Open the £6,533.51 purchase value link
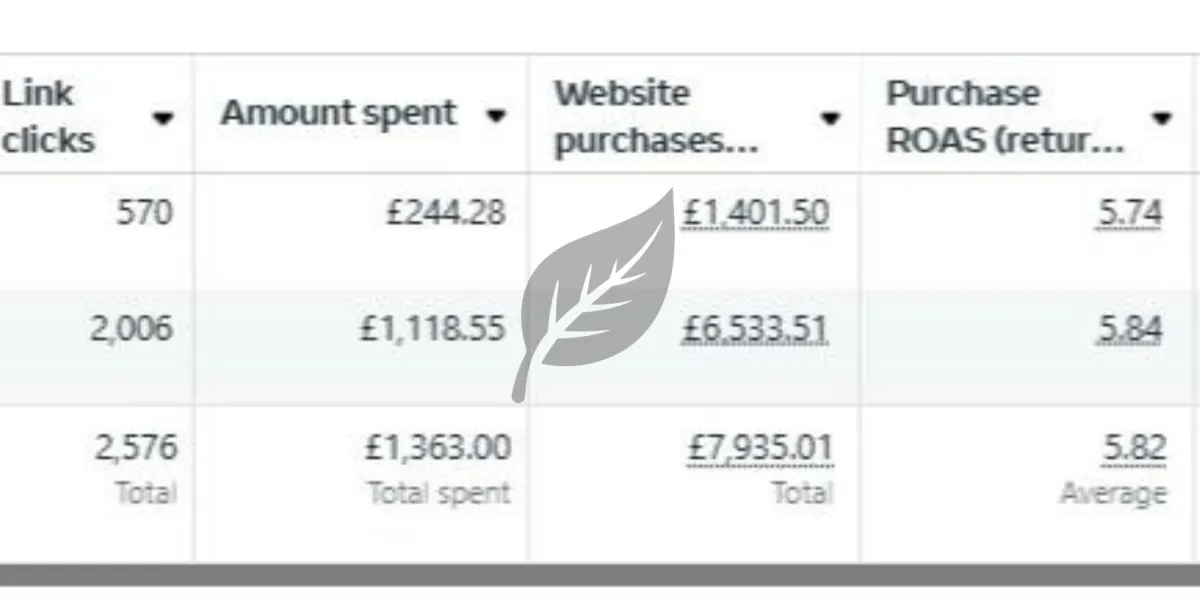The width and height of the screenshot is (1200, 600). pos(756,329)
